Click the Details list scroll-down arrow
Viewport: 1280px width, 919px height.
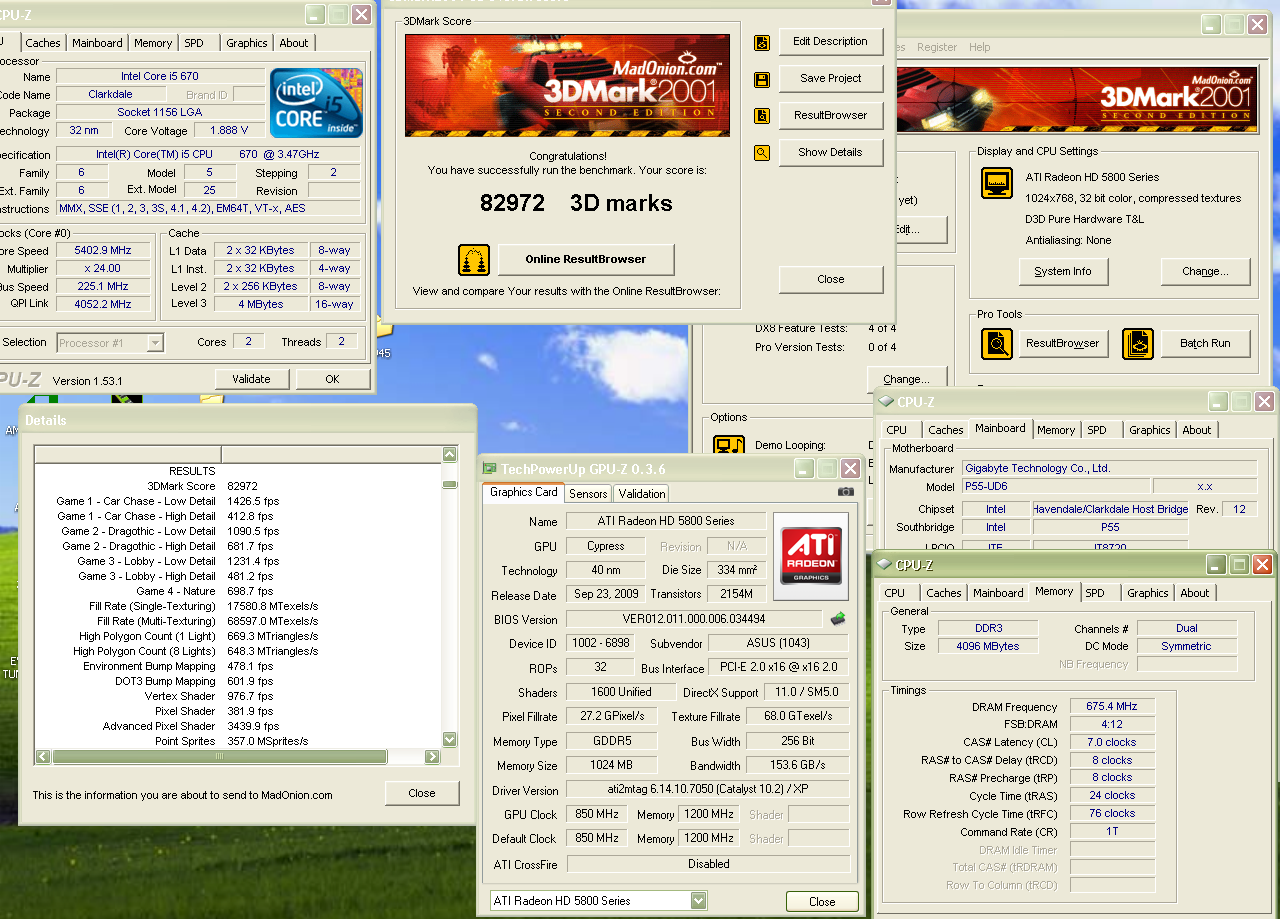tap(449, 739)
